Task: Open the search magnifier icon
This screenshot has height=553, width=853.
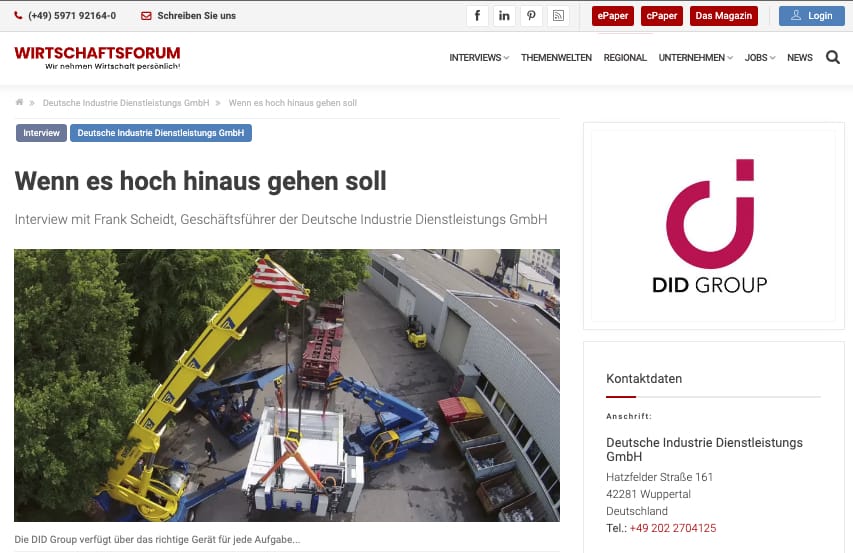Action: [832, 58]
